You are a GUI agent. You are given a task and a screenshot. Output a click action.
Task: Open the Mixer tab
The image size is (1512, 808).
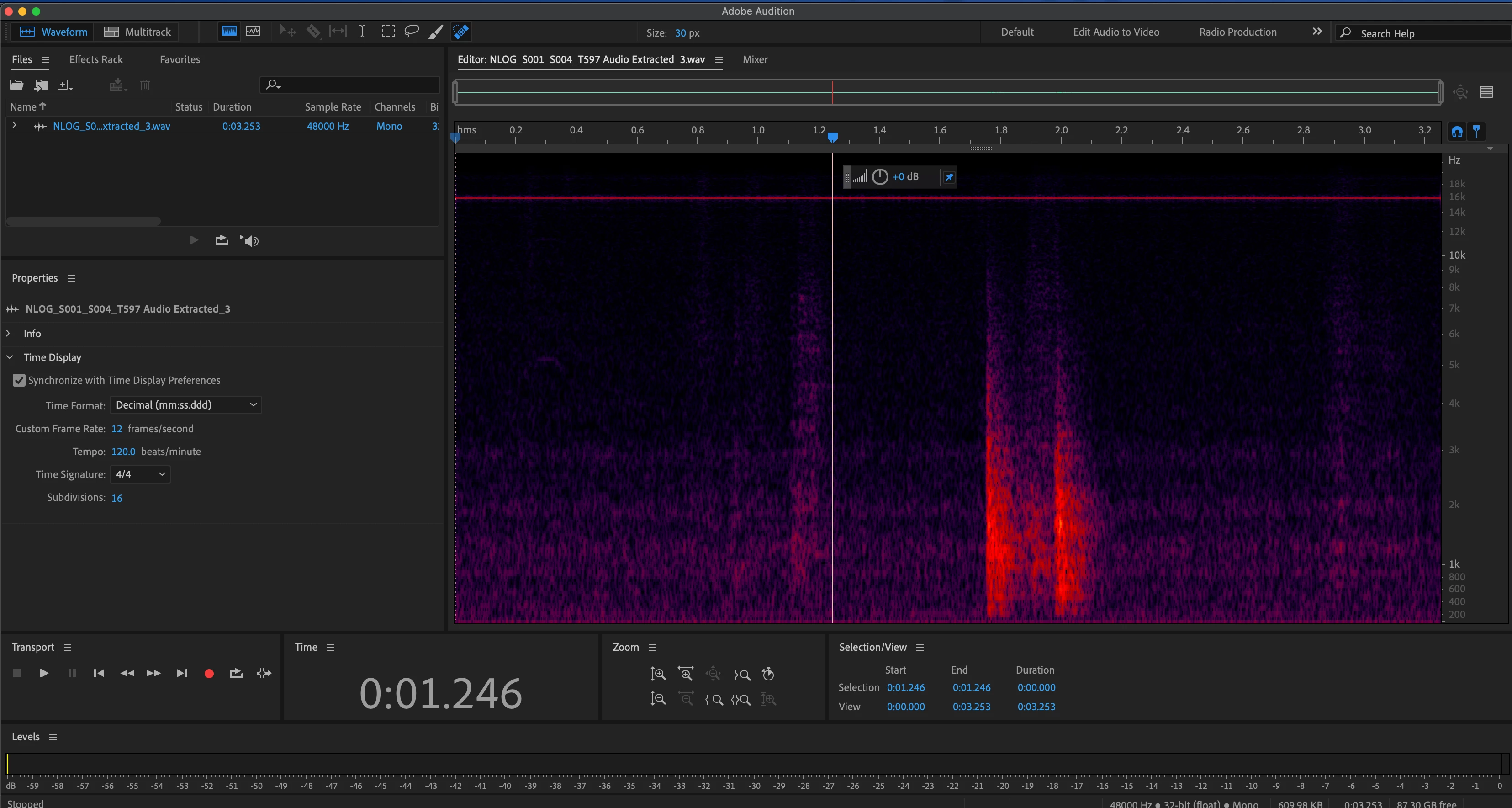coord(755,59)
